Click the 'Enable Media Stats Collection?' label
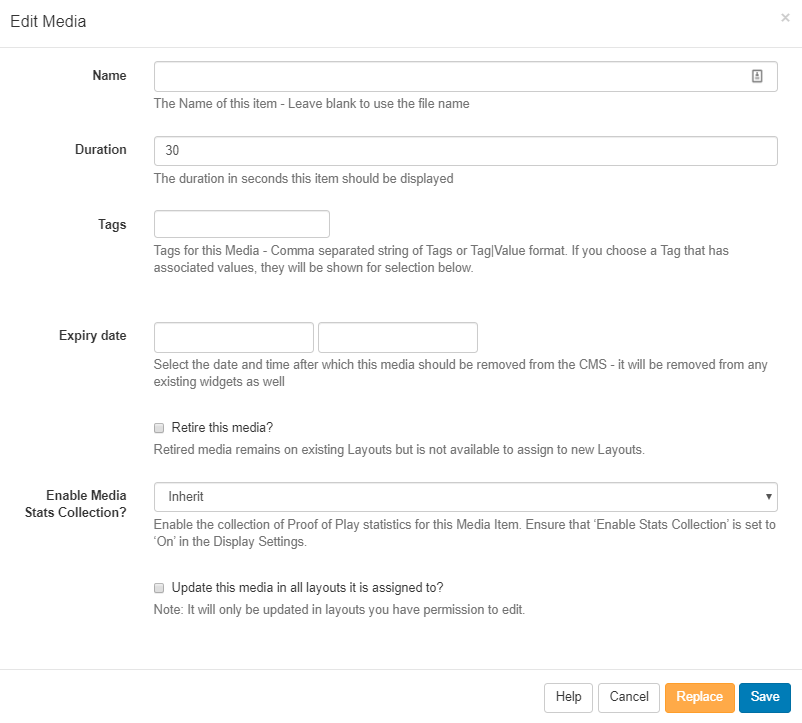 (x=86, y=505)
